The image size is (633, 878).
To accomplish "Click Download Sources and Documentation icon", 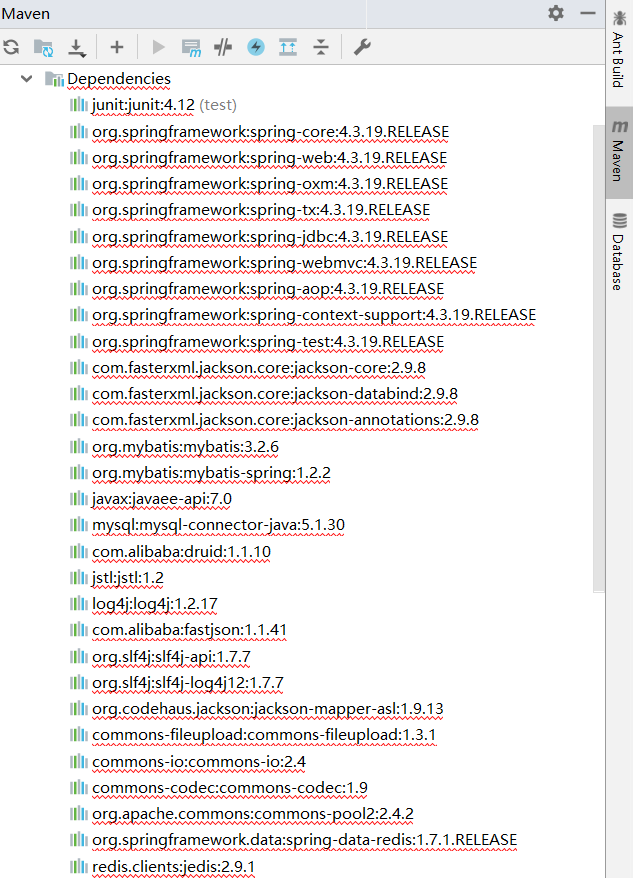I will coord(77,48).
